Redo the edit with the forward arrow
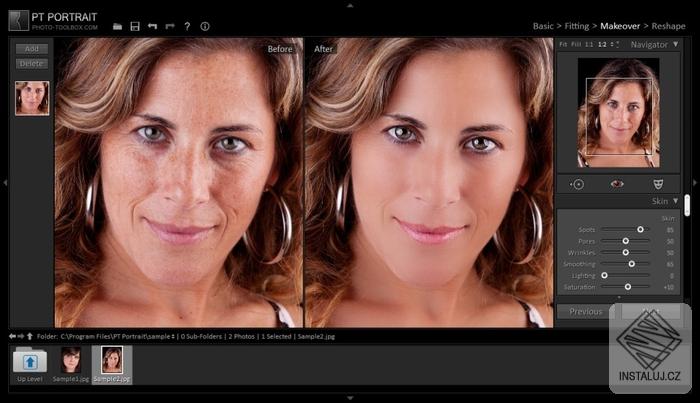 click(170, 26)
